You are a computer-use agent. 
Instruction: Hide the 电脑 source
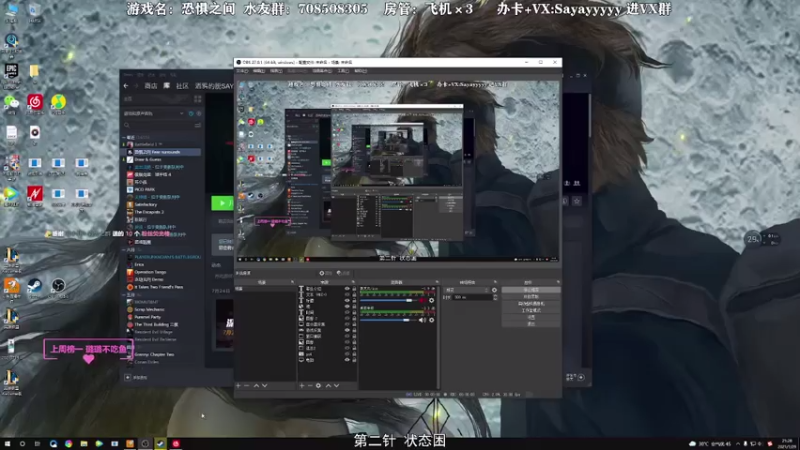[347, 360]
